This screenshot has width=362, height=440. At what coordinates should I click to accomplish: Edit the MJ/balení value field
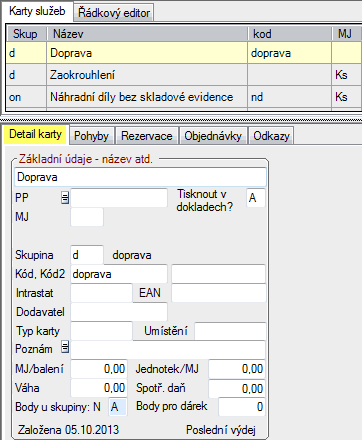coord(99,369)
